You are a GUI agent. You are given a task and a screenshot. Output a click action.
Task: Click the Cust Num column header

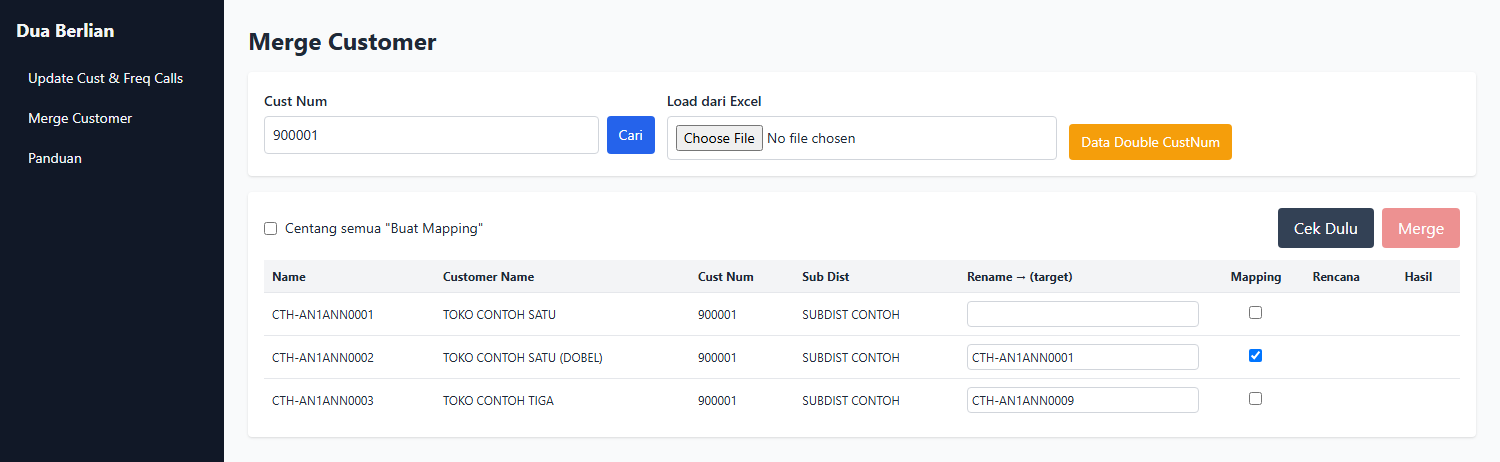point(726,277)
